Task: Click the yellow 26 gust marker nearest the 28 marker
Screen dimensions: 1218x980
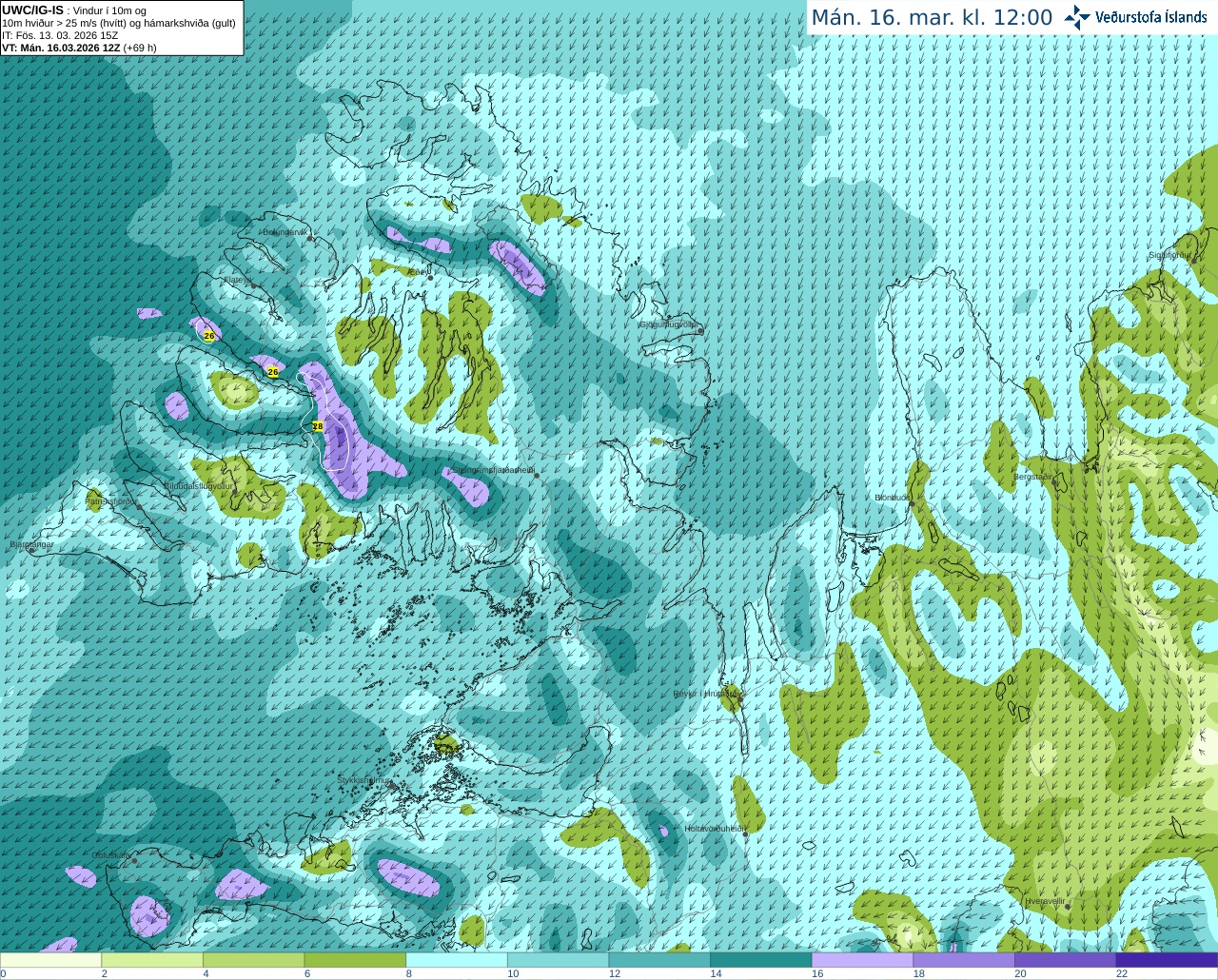Action: coord(273,371)
